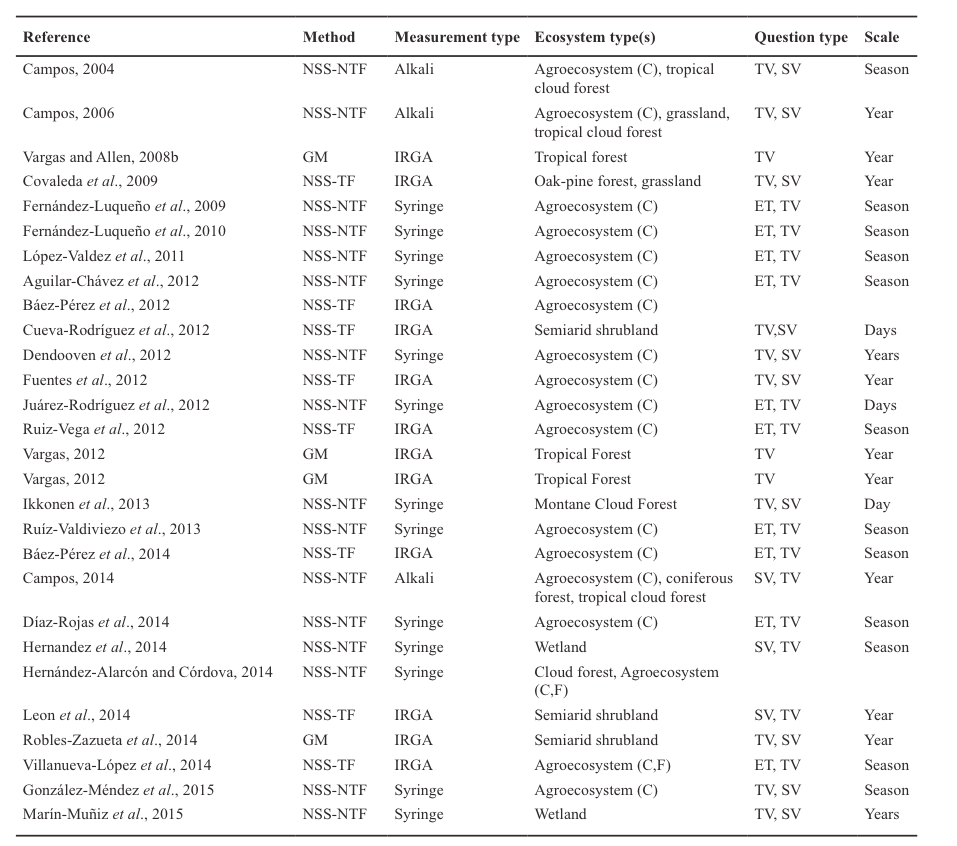Open the Ikkonen et al., 2013 reference
The width and height of the screenshot is (957, 846).
(x=85, y=504)
